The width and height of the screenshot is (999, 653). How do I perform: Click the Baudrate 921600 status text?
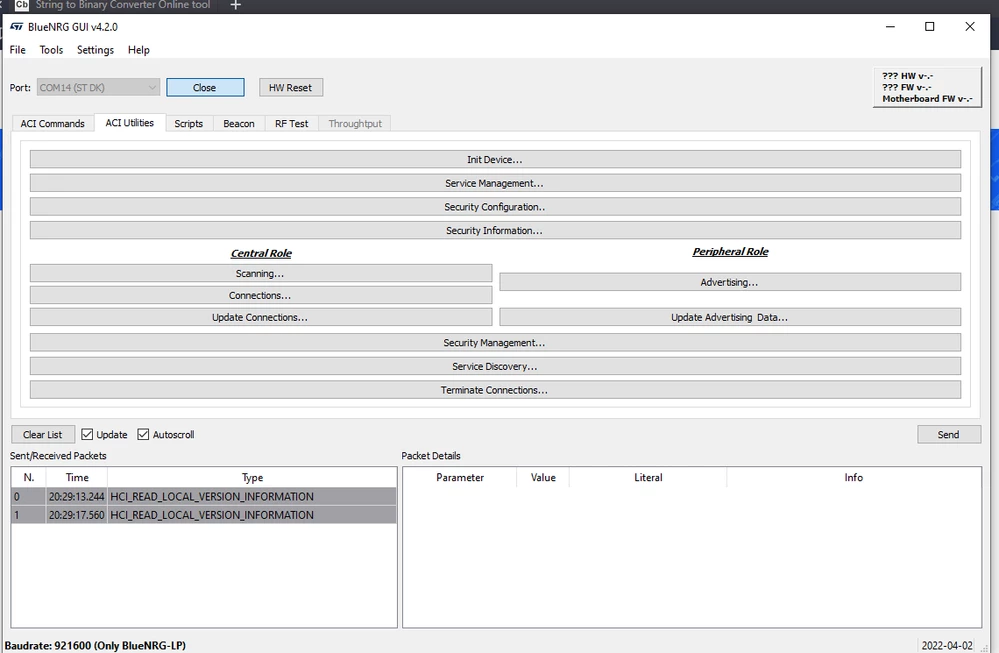pyautogui.click(x=95, y=645)
